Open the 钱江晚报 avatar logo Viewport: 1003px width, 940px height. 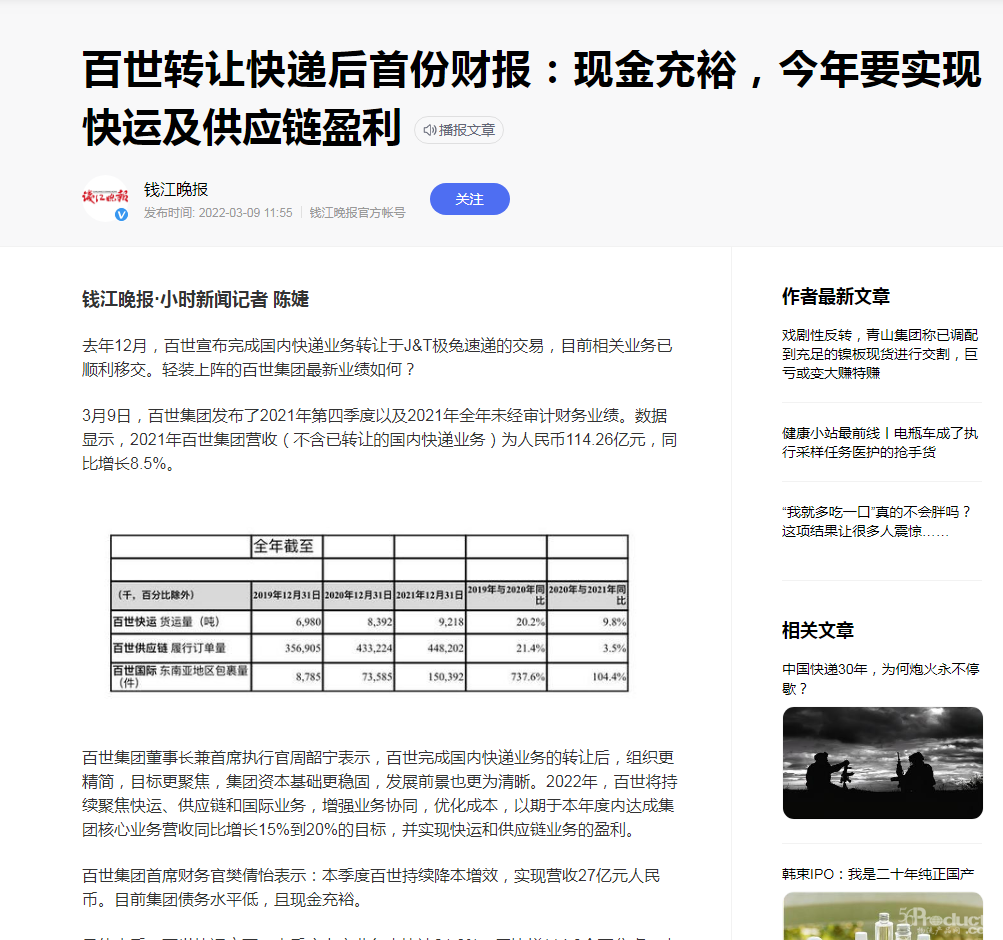click(x=106, y=198)
